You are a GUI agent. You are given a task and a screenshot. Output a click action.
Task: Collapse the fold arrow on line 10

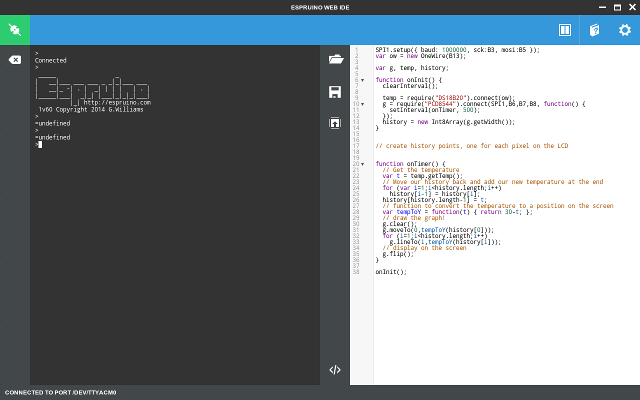(362, 104)
